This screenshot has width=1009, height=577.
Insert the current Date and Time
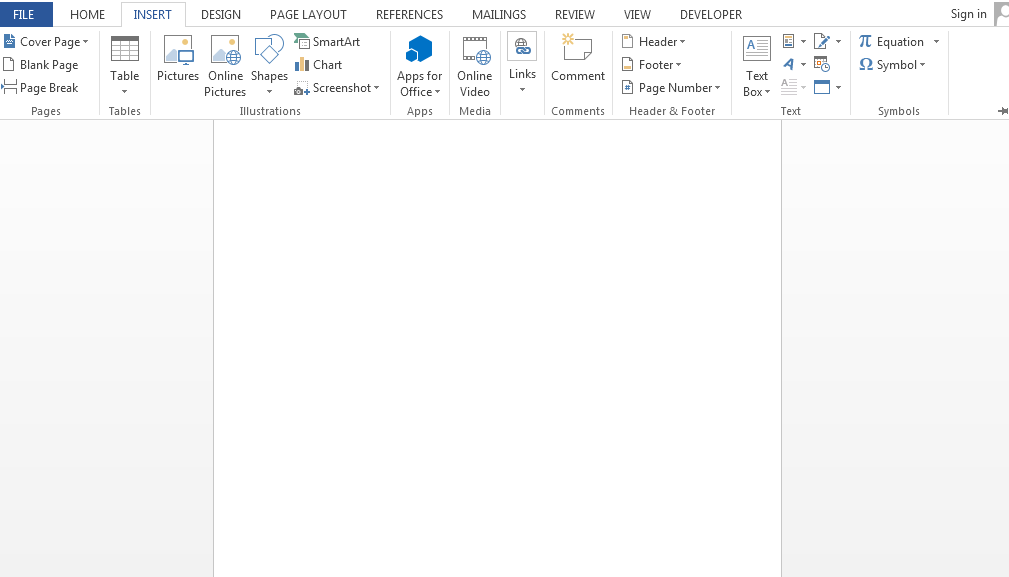[819, 63]
